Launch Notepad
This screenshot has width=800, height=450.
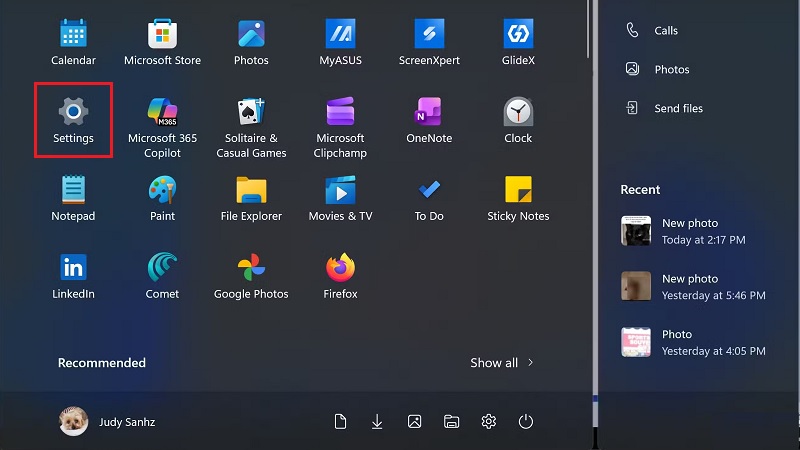point(73,198)
